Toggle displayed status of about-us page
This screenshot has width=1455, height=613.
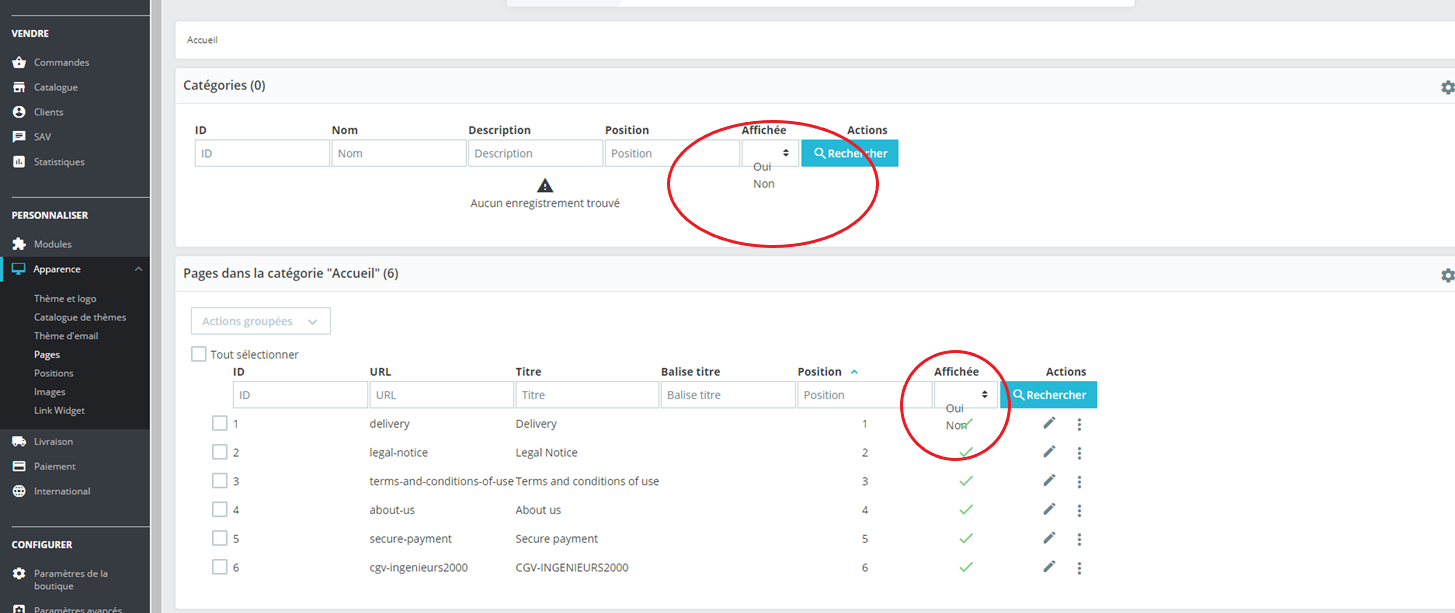click(x=966, y=509)
